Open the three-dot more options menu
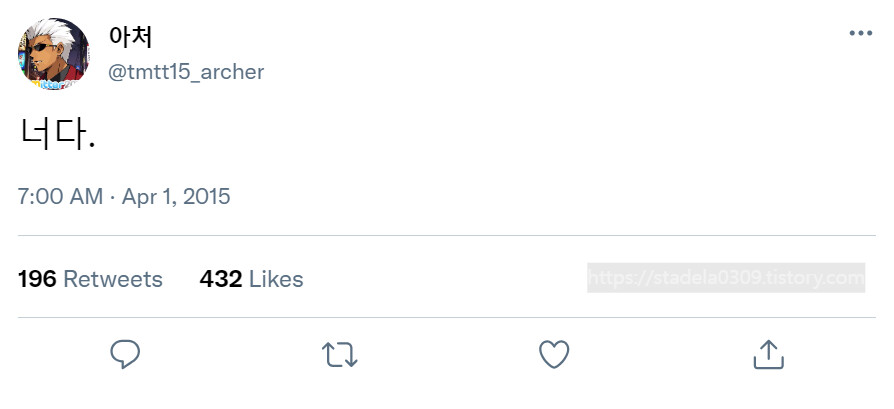 pos(860,33)
